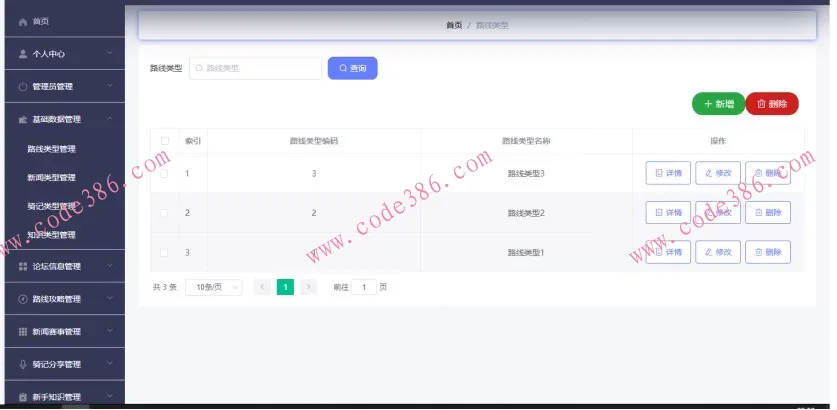Click 修改 edit for 路线类型1 row
Screen dimensions: 837x410
718,252
